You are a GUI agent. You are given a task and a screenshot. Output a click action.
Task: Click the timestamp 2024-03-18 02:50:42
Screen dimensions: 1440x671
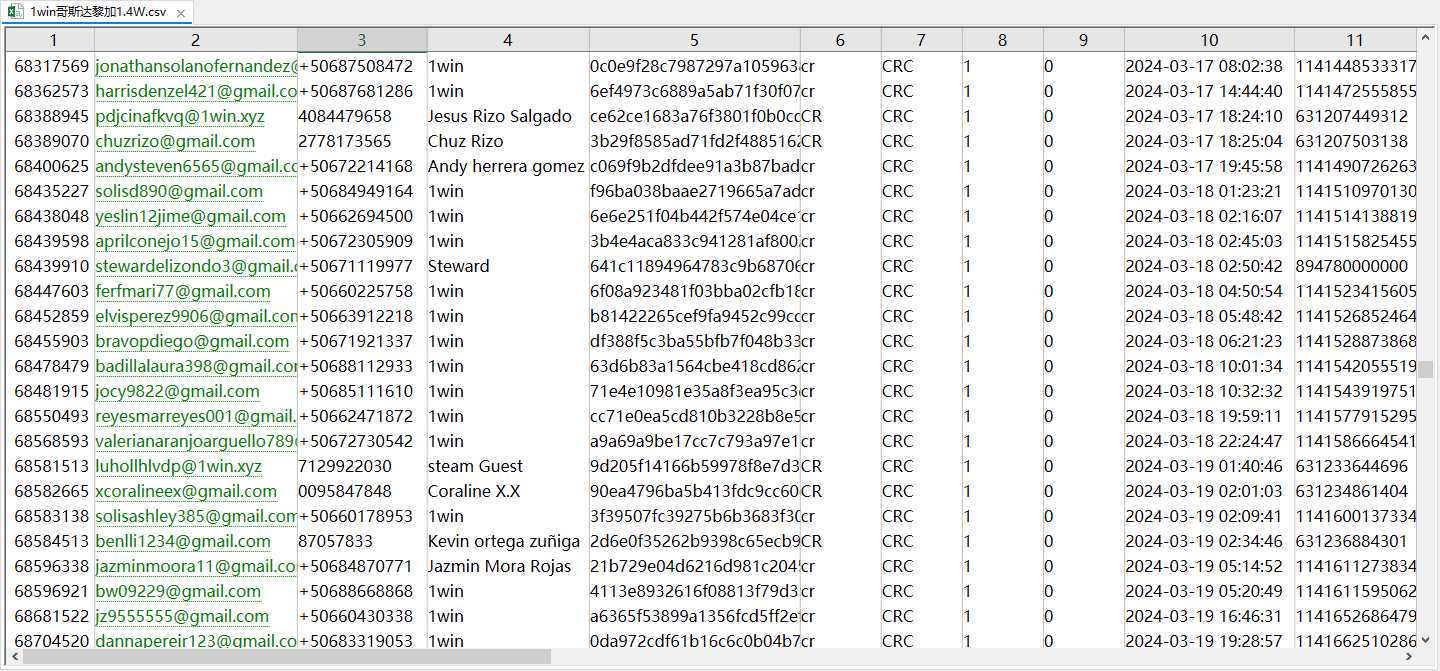(x=1204, y=266)
